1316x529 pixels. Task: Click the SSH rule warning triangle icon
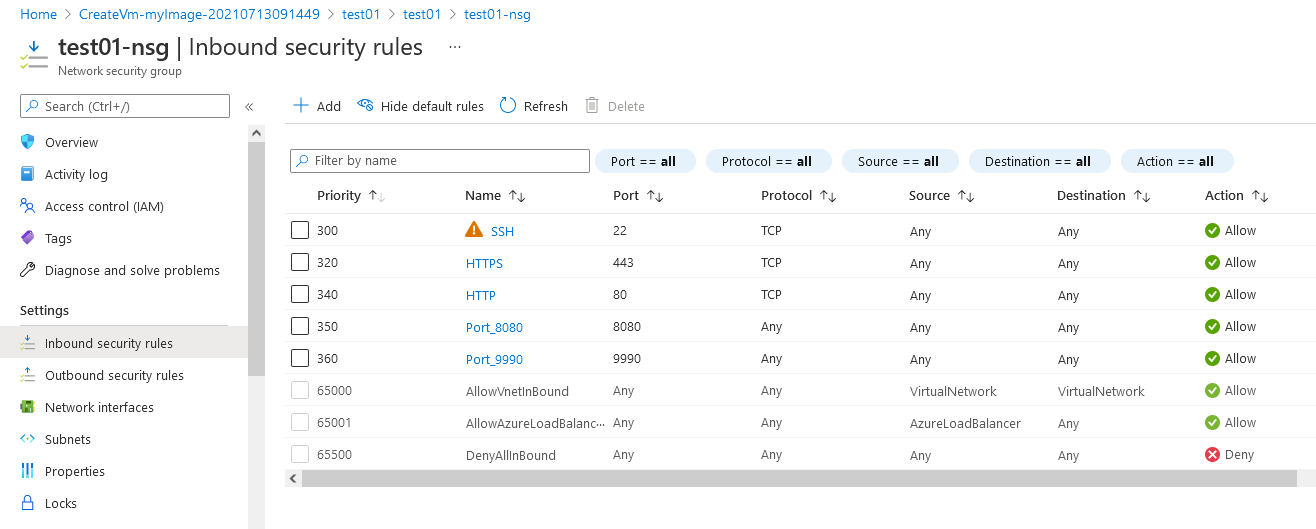(x=474, y=231)
